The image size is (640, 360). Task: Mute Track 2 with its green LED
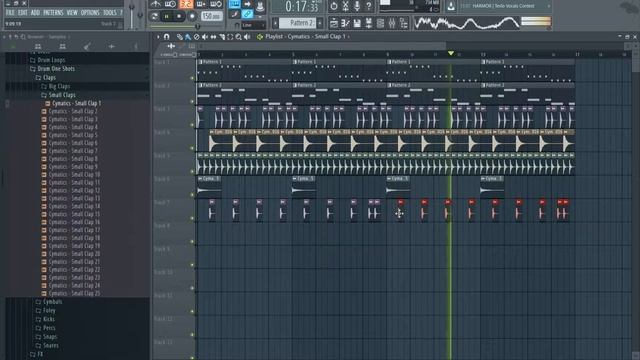(x=192, y=101)
